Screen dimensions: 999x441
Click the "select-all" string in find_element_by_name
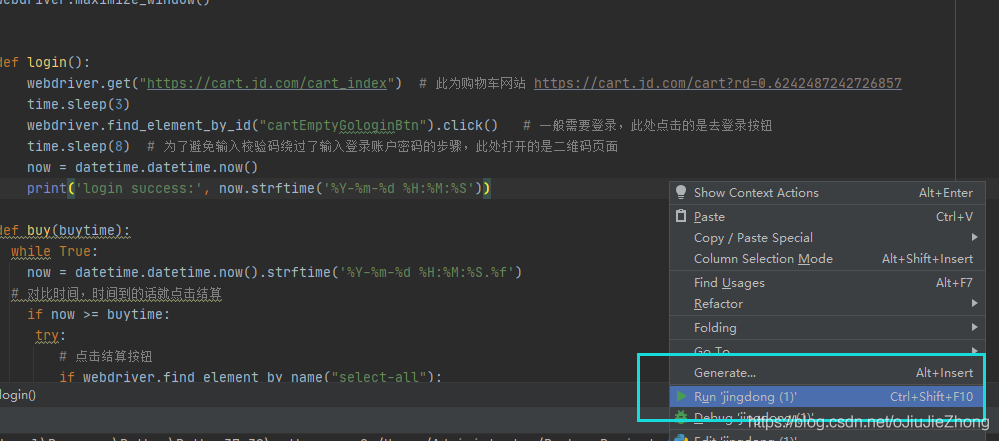(385, 377)
